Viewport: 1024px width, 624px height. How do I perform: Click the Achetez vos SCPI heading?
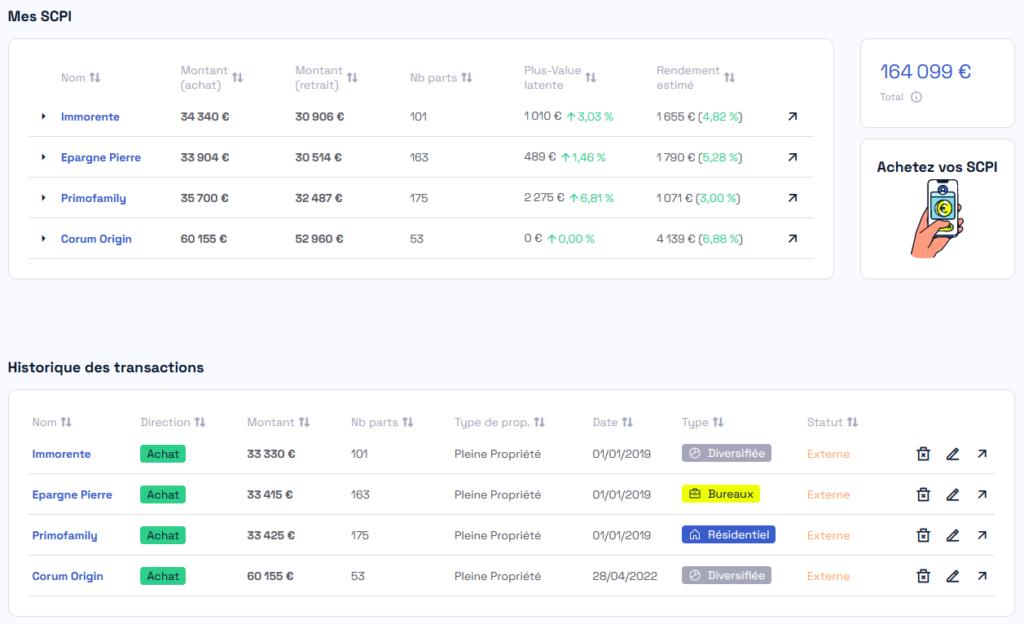click(x=936, y=167)
